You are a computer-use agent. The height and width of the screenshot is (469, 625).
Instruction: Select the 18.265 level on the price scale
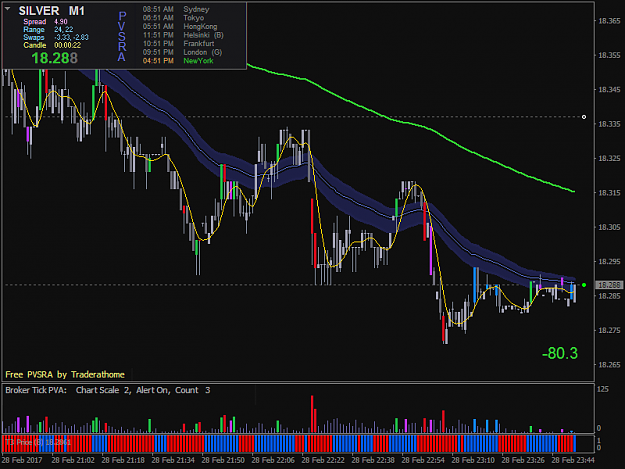click(x=609, y=365)
